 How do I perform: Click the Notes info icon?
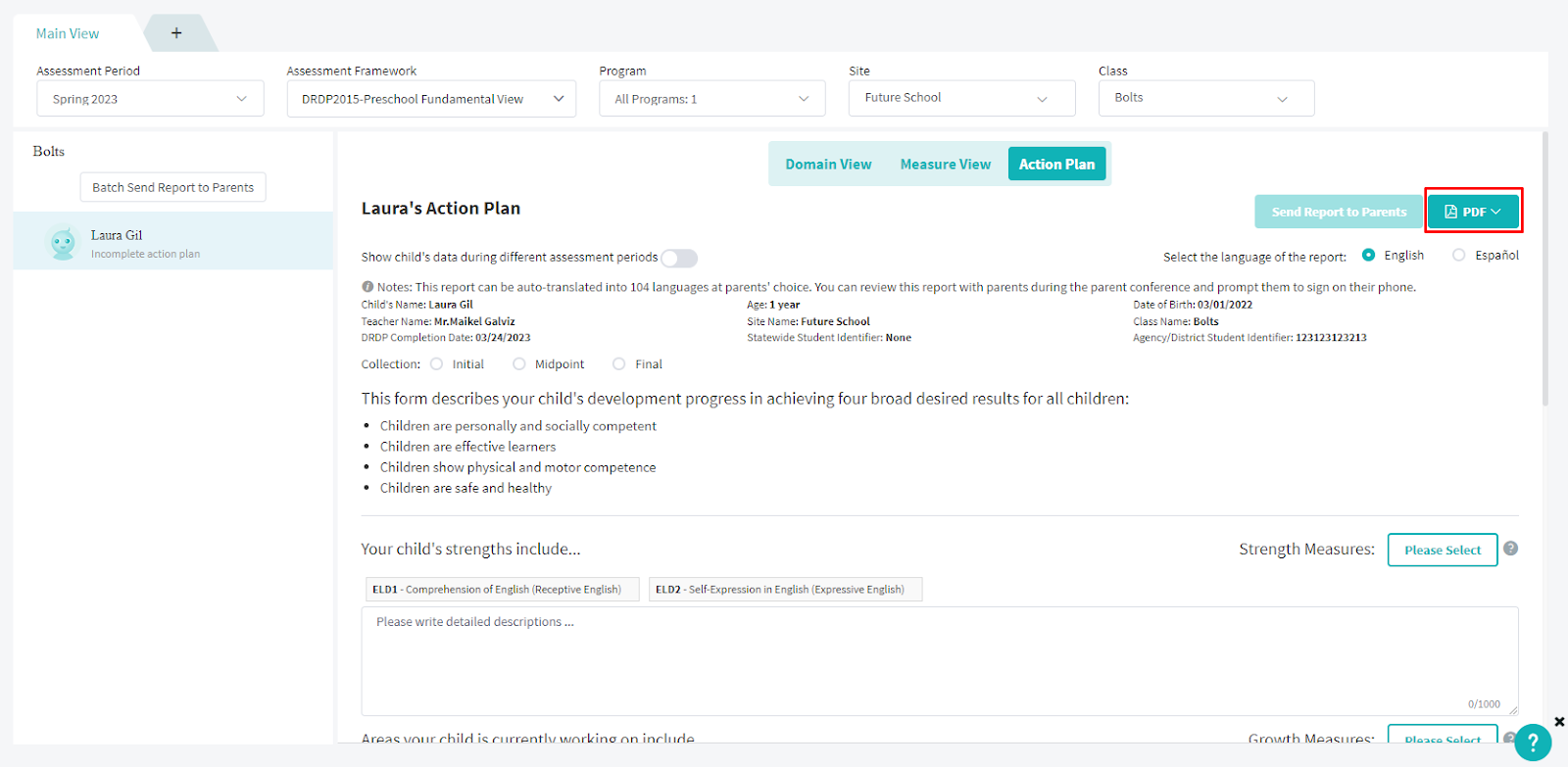(x=367, y=287)
